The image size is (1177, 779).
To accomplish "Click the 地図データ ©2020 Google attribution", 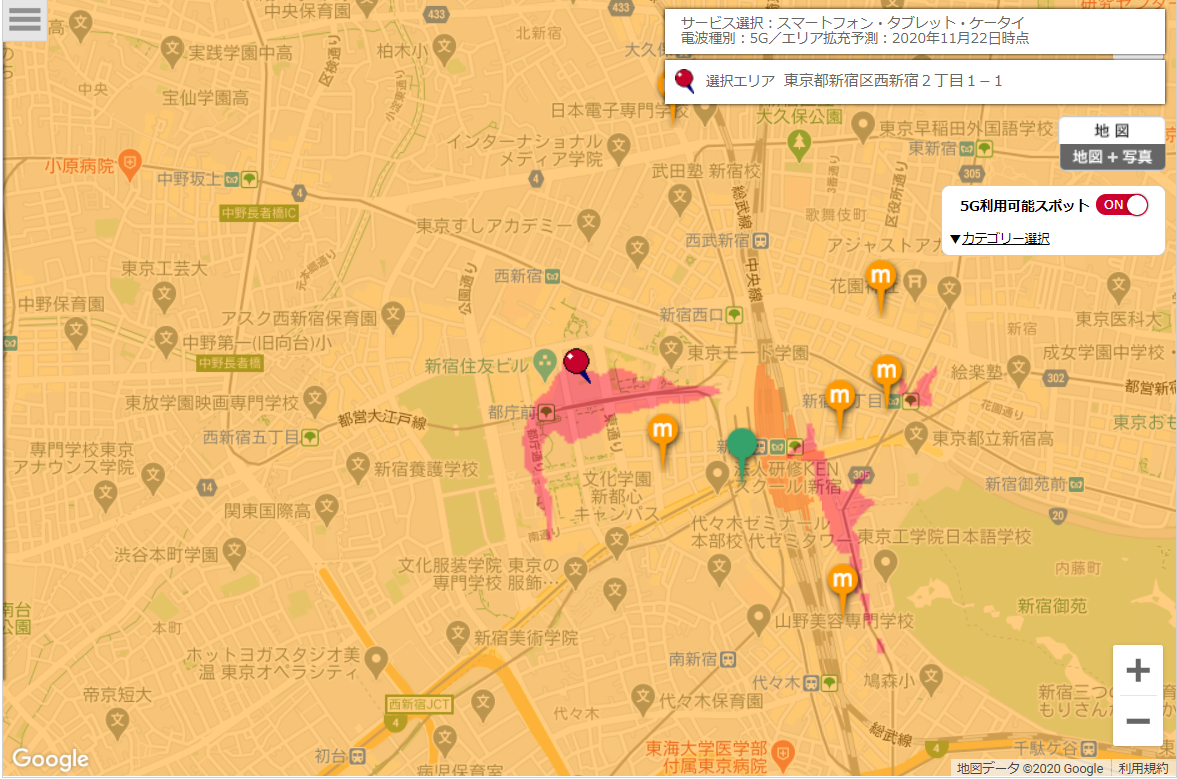I will click(1030, 768).
